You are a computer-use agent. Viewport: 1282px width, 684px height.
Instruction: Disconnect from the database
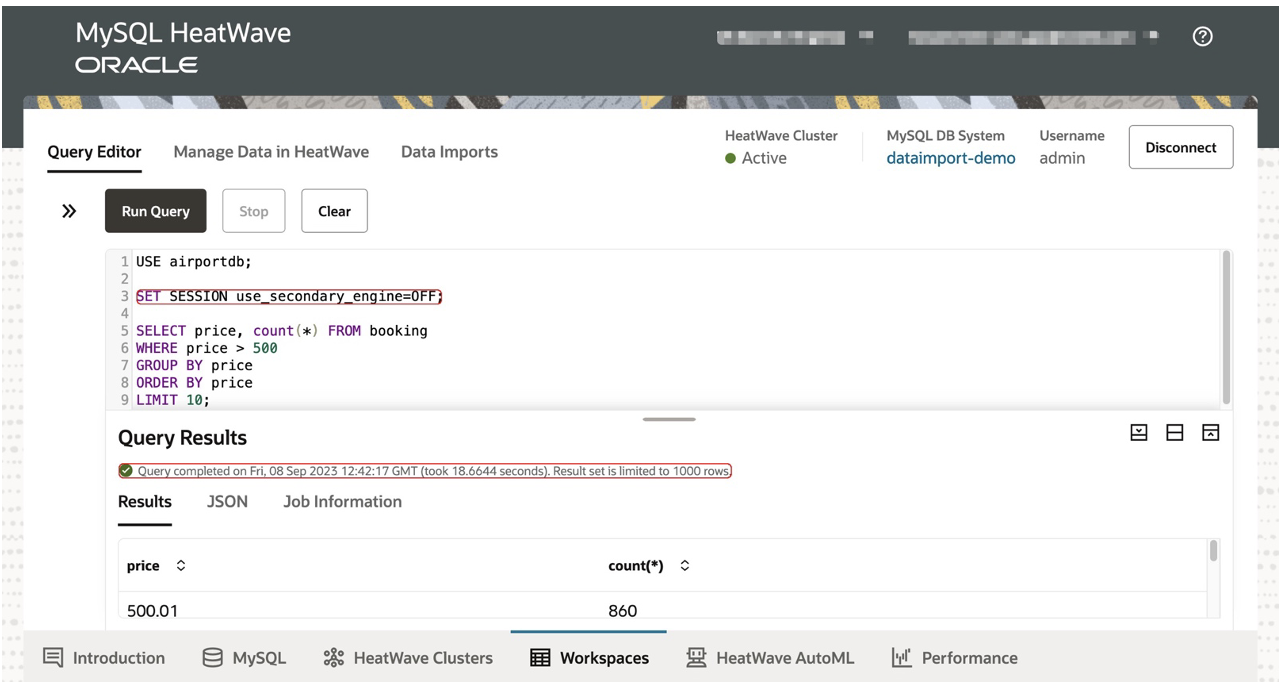tap(1181, 147)
